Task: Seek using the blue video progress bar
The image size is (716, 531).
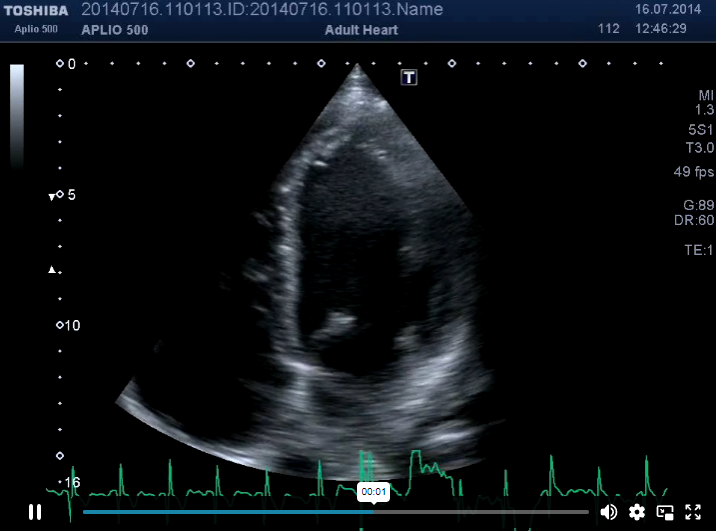Action: (336, 512)
